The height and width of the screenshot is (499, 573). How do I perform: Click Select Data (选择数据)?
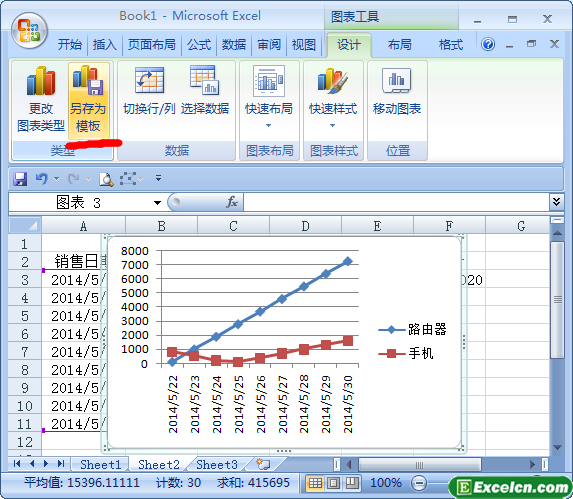(x=205, y=91)
